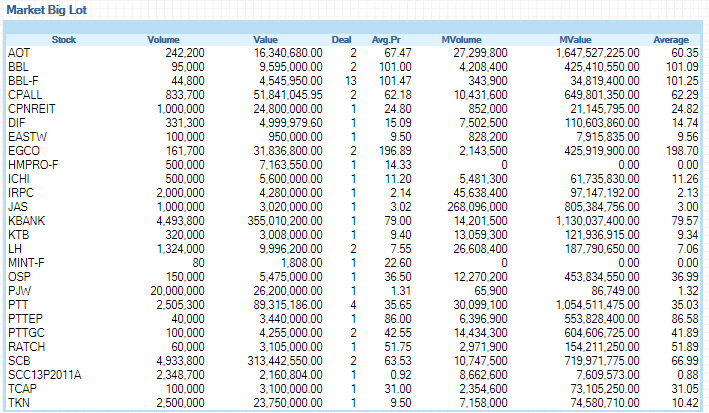Viewport: 709px width, 413px height.
Task: Sort by the Volume column header
Action: tap(163, 40)
